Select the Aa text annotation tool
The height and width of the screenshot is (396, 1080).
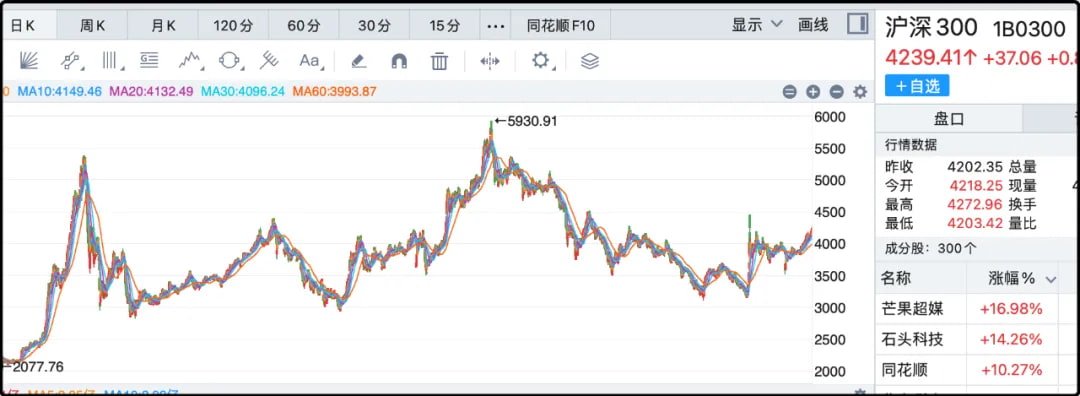(310, 61)
